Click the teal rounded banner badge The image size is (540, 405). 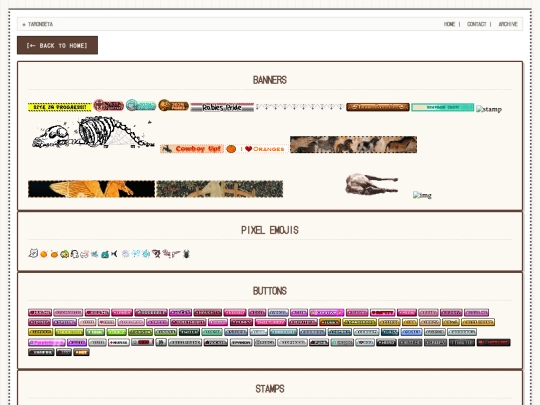[141, 105]
